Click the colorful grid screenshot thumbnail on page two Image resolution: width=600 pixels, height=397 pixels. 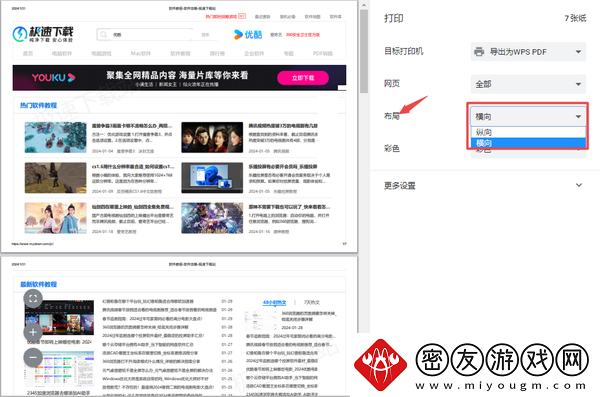click(x=59, y=370)
